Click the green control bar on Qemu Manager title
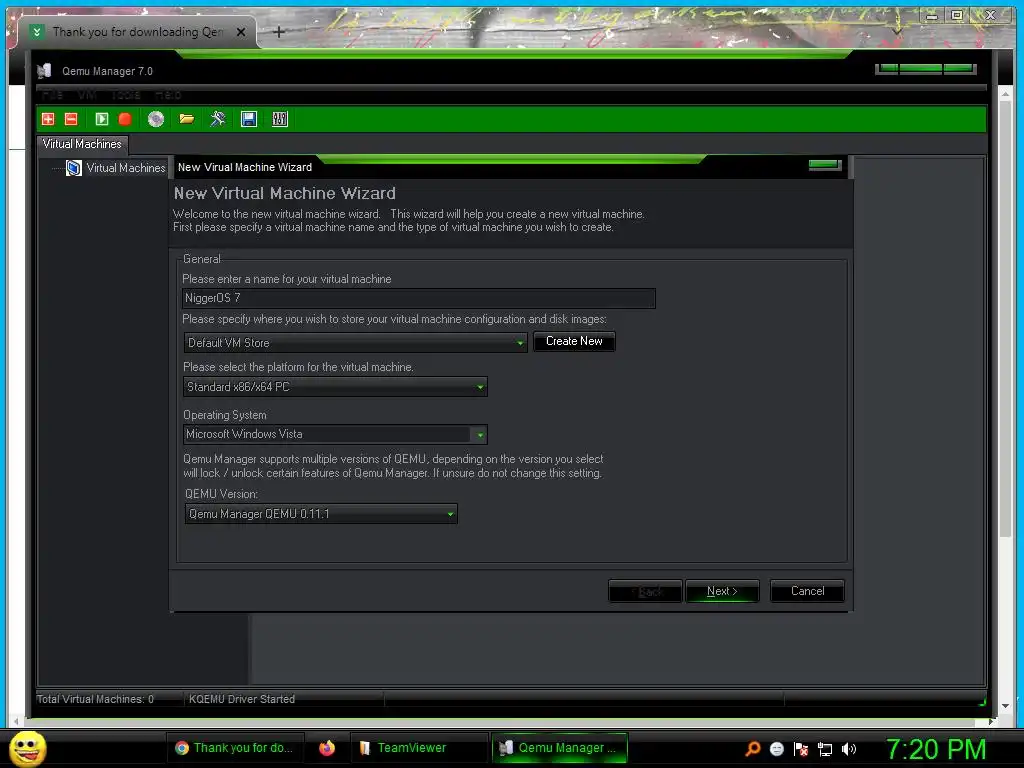1024x768 pixels. click(x=926, y=69)
